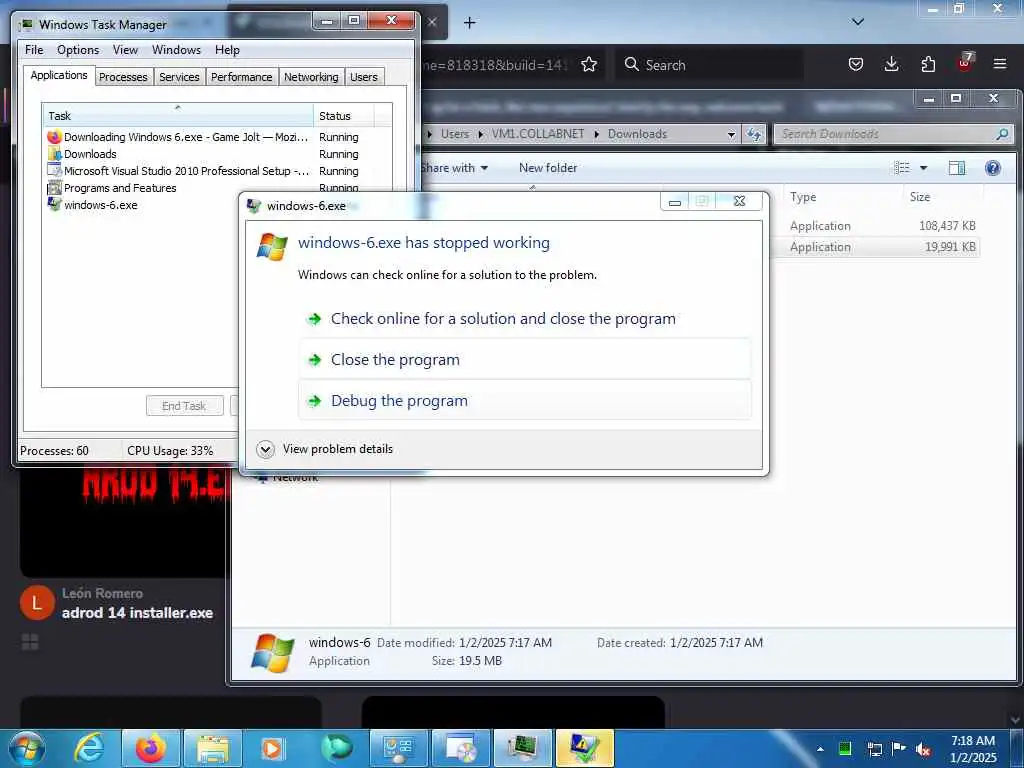Viewport: 1024px width, 768px height.
Task: Select the Downloading Windows 6.exe Firefox task
Action: point(217,137)
